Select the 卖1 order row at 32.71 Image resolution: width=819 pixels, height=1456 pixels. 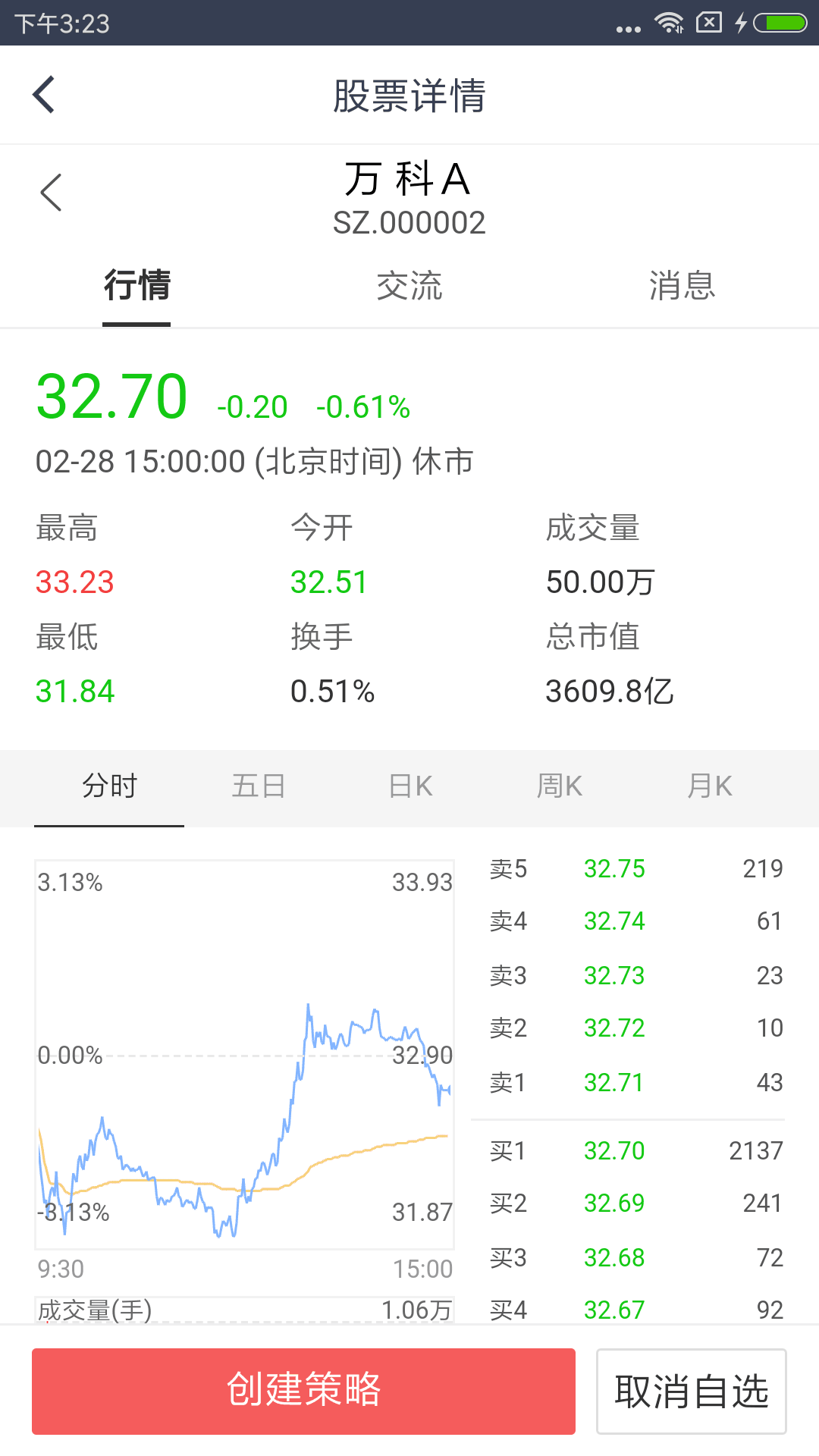click(635, 1082)
